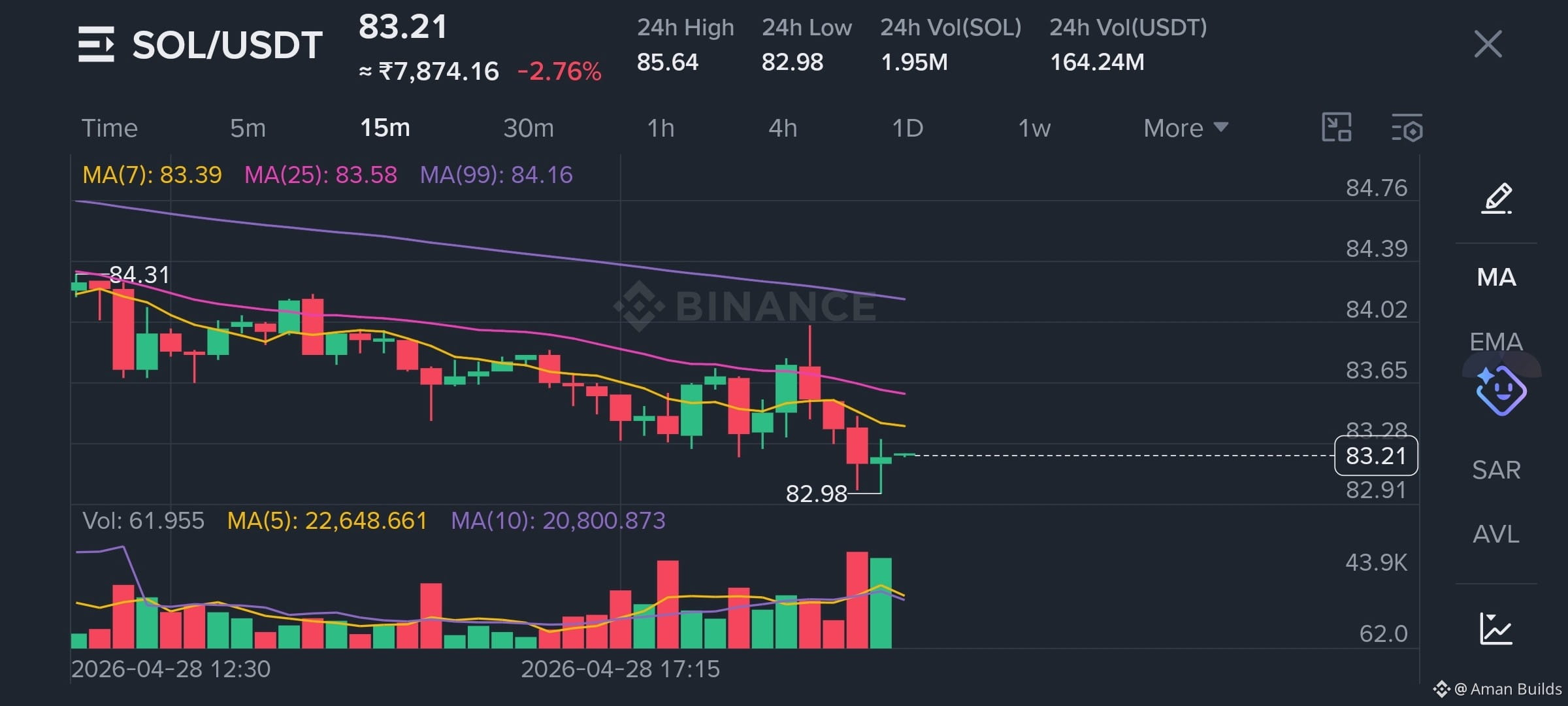Open the line chart indicators icon

tap(1495, 628)
